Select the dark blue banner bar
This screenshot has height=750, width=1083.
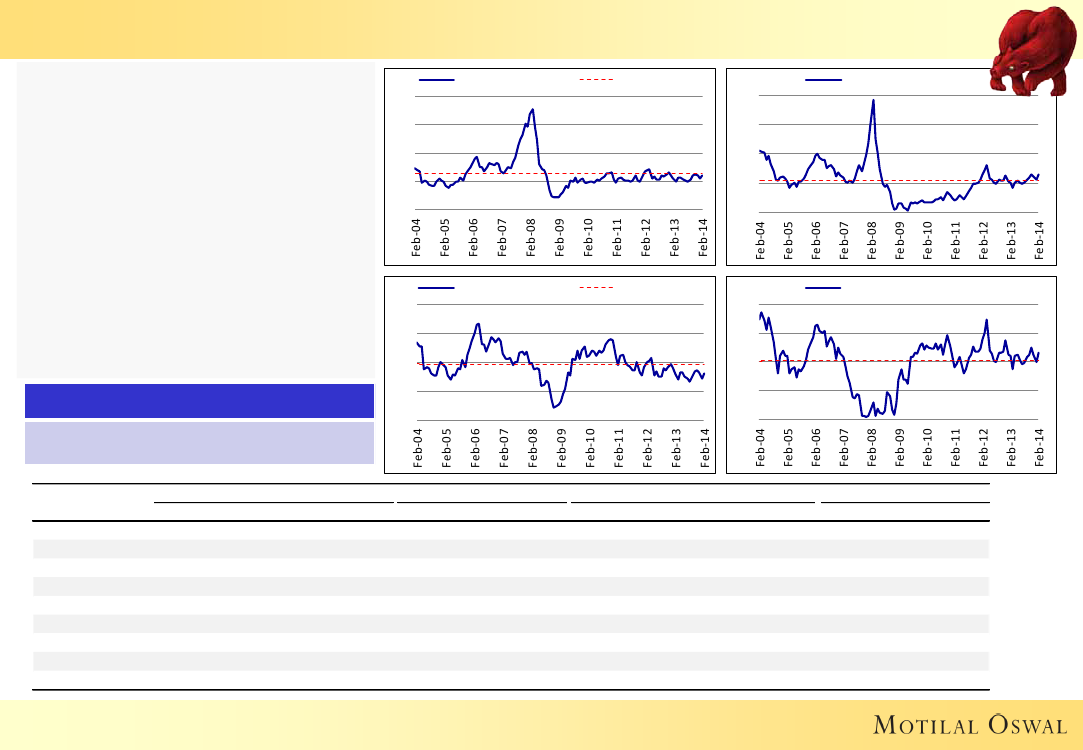tap(199, 400)
